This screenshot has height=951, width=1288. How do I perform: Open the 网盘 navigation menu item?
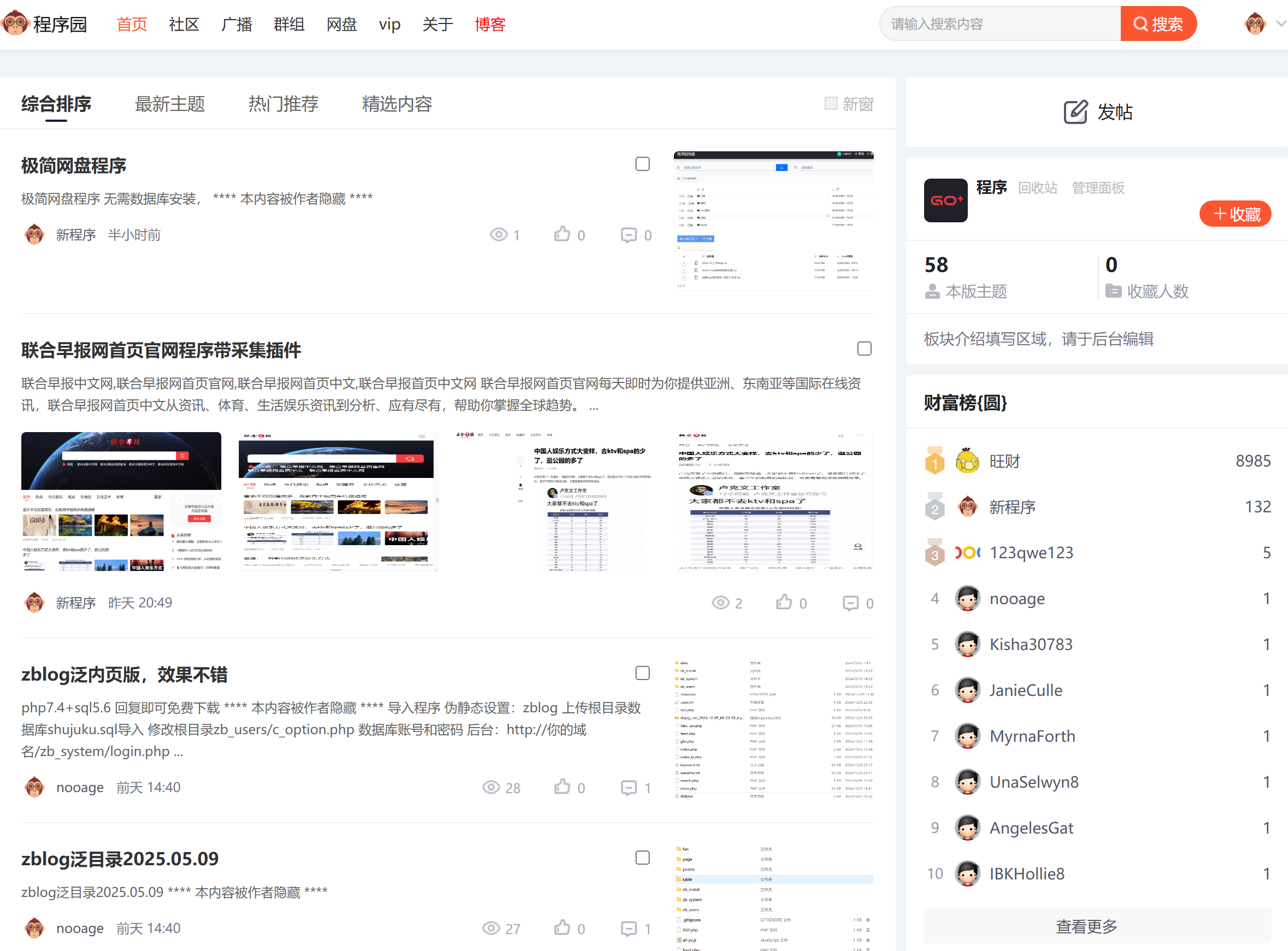coord(342,24)
